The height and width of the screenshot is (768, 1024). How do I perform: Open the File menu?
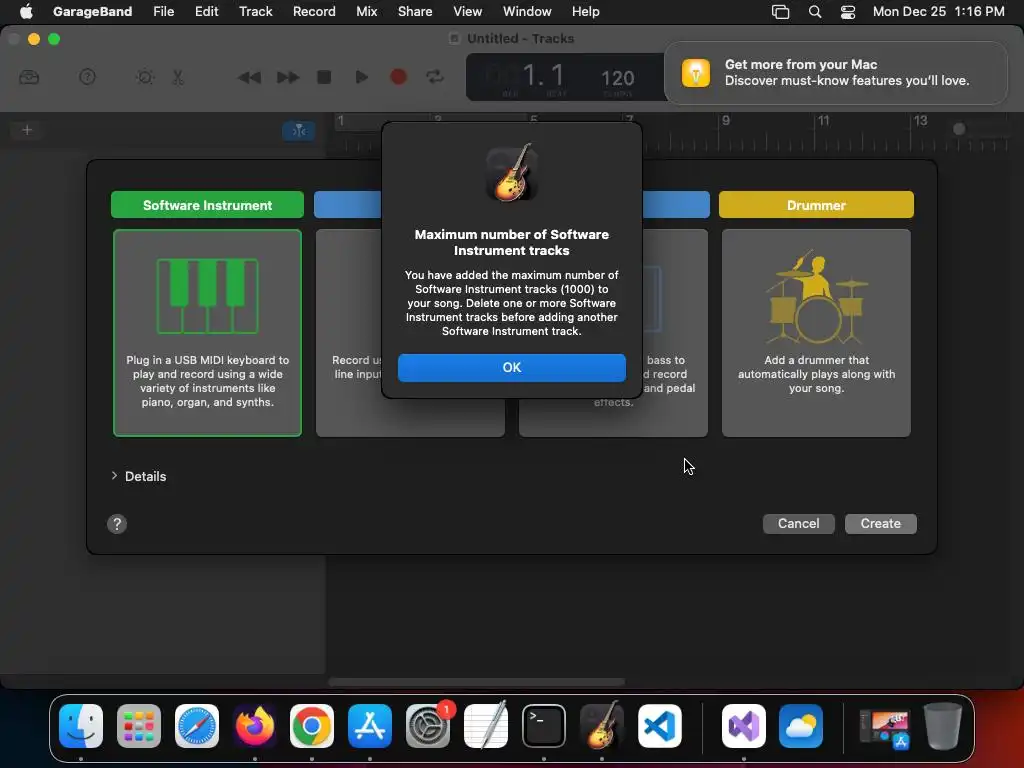pos(163,11)
